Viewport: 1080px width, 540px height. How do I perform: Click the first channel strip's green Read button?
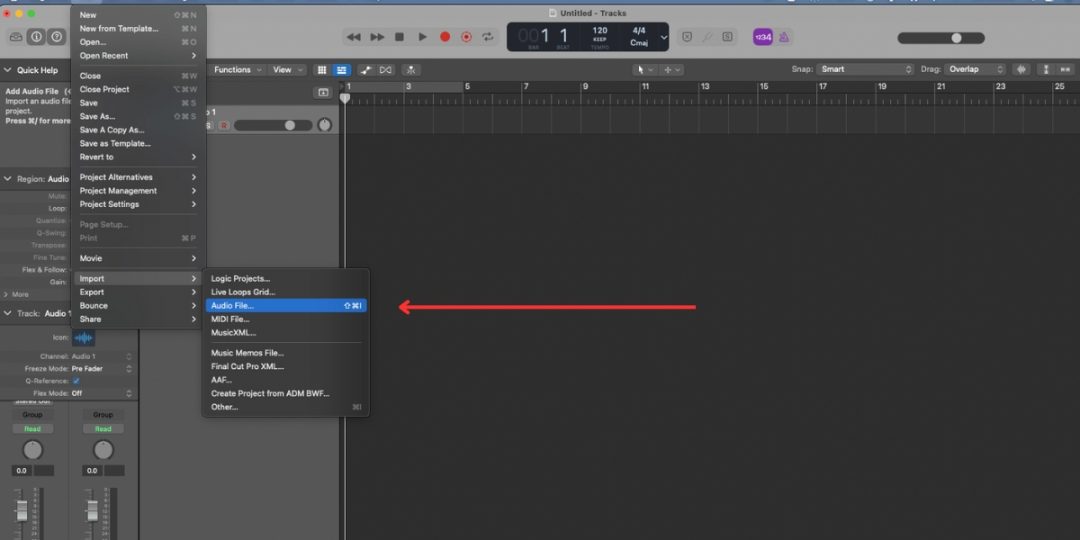click(x=32, y=428)
